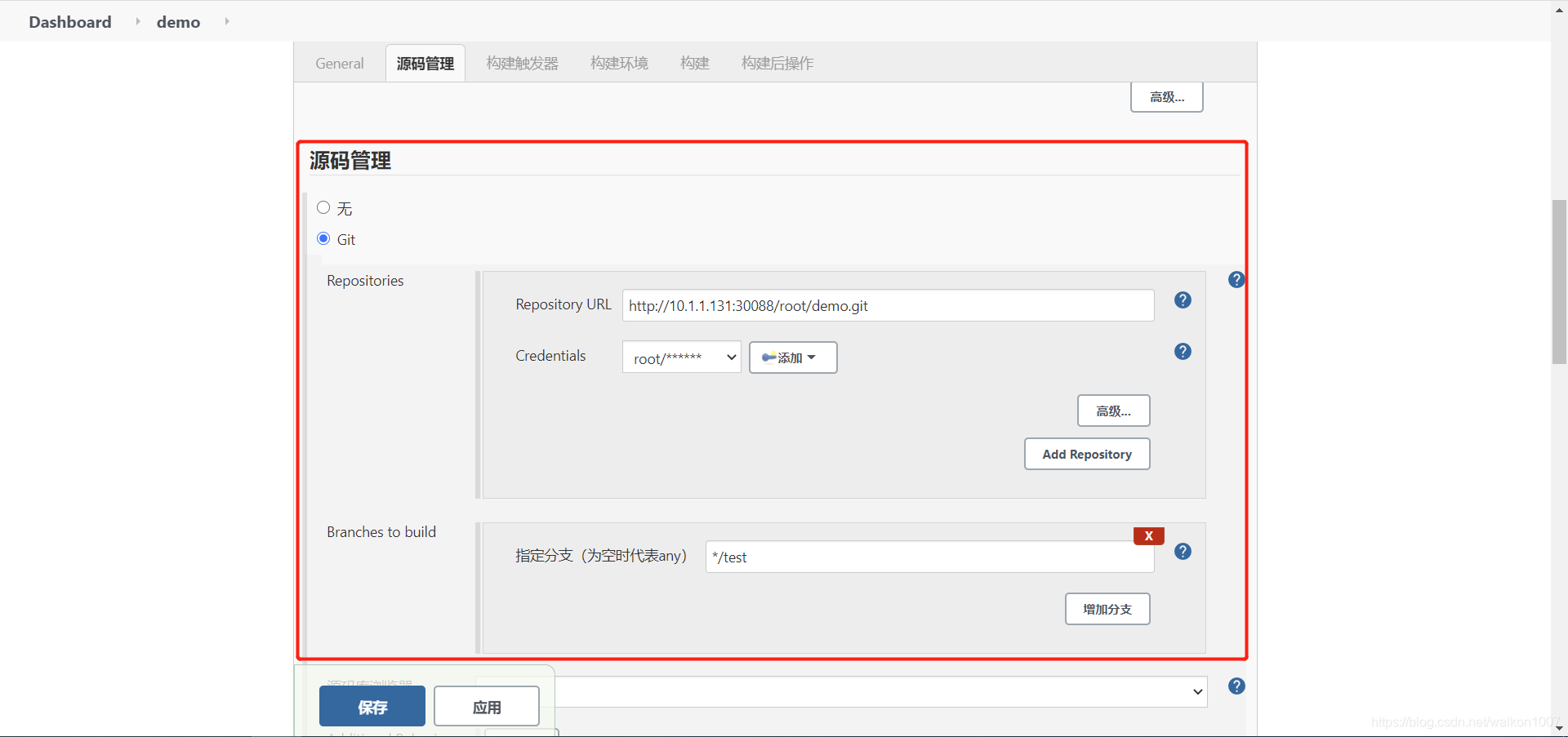Open help beside the bottom dropdown
This screenshot has height=737, width=1568.
(x=1236, y=686)
